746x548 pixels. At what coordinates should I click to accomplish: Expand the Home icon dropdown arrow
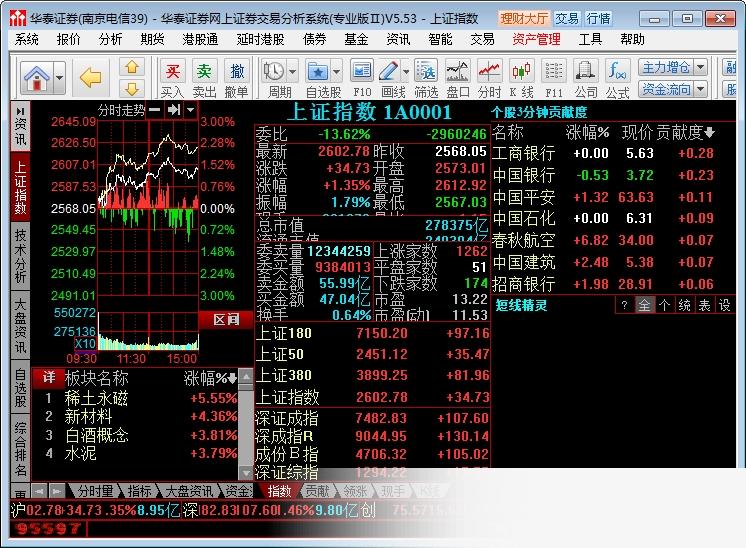(59, 78)
